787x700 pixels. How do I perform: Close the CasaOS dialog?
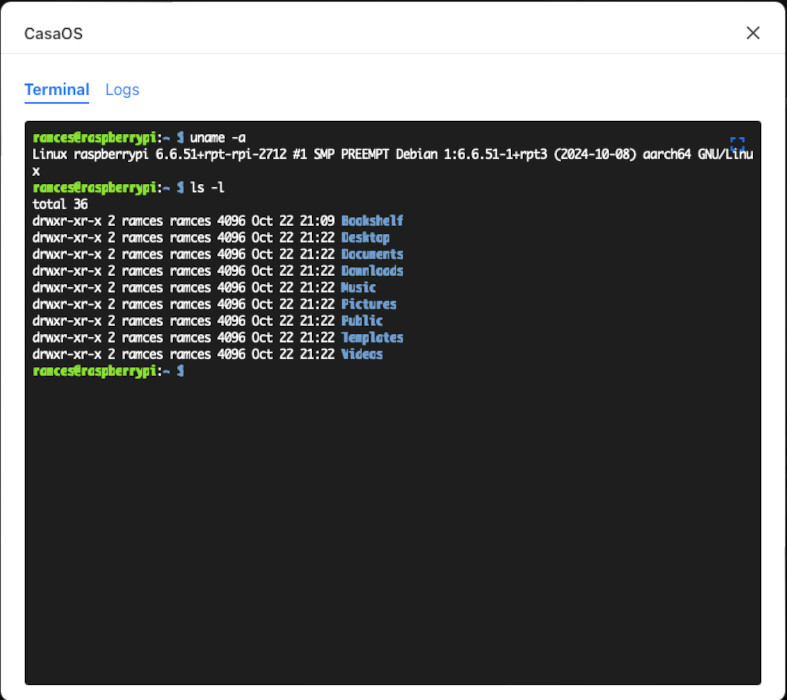[752, 33]
